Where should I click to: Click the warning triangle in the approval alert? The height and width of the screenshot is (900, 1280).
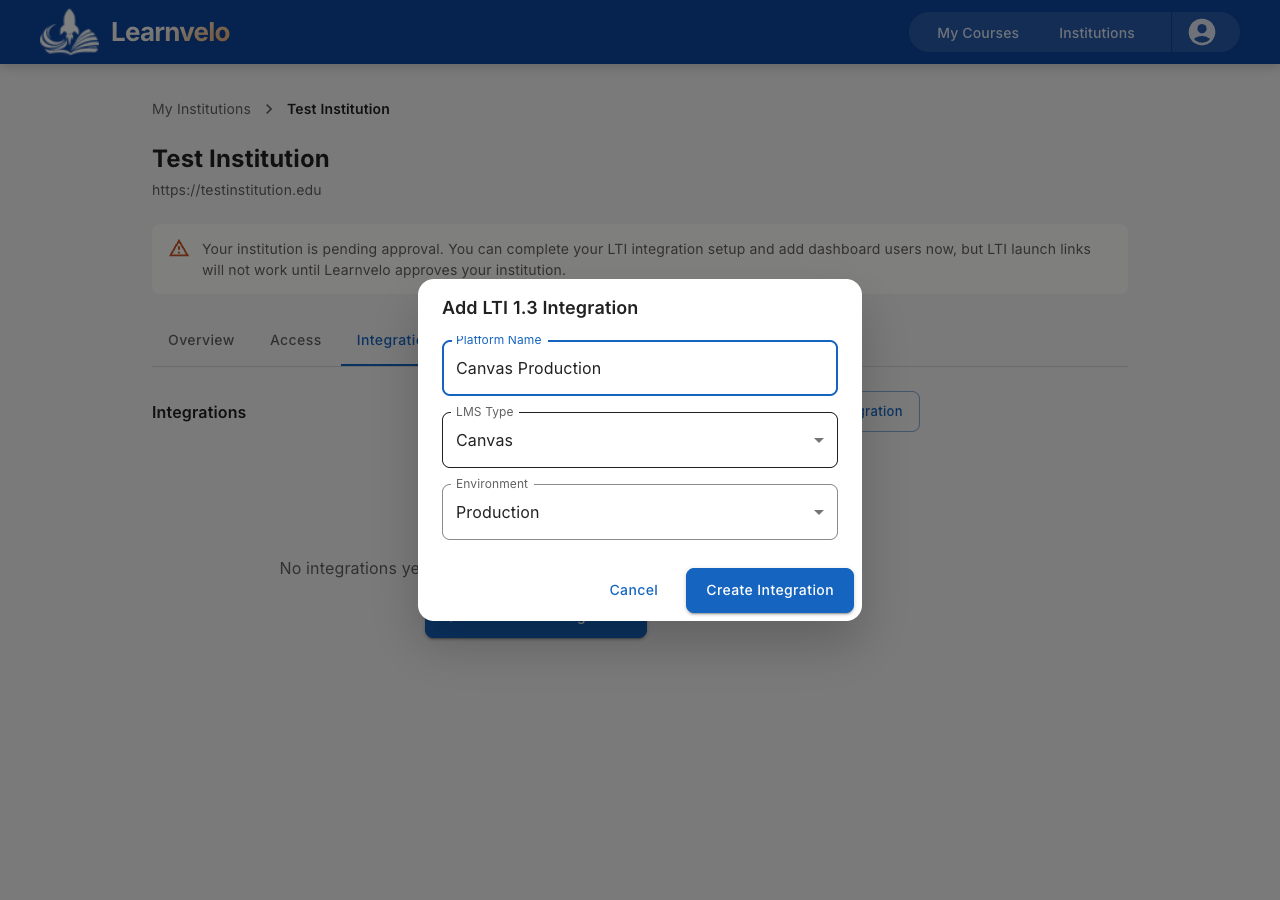(178, 248)
